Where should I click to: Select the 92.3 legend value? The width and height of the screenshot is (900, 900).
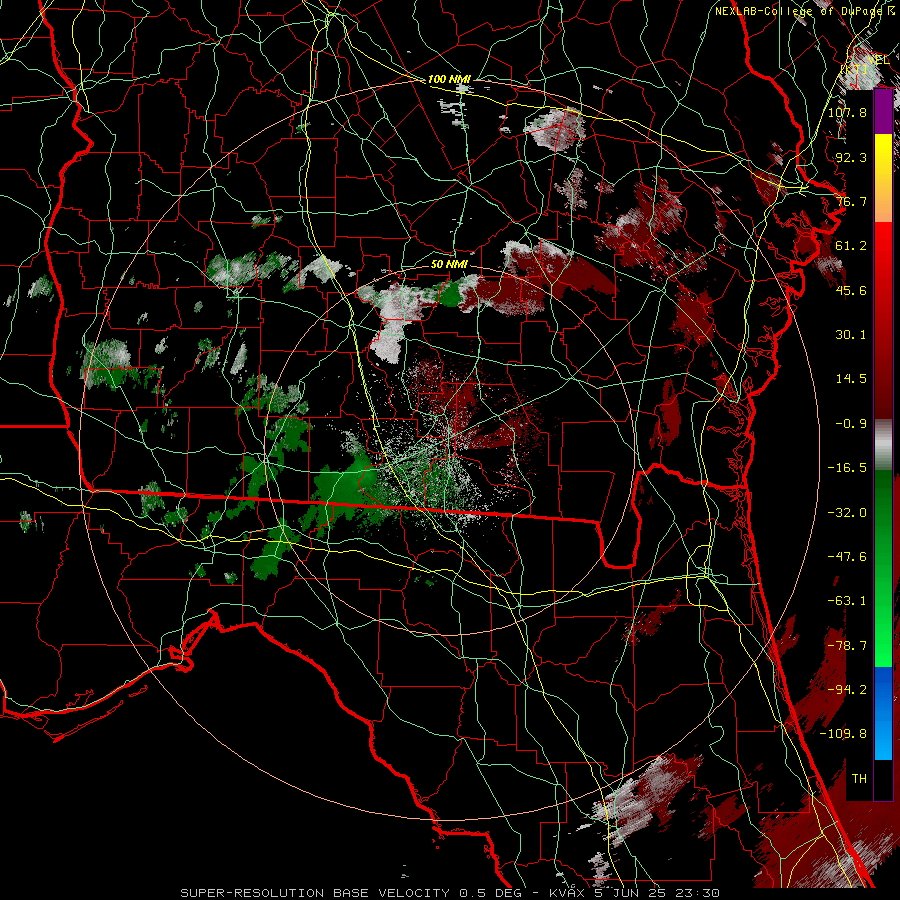(x=851, y=157)
